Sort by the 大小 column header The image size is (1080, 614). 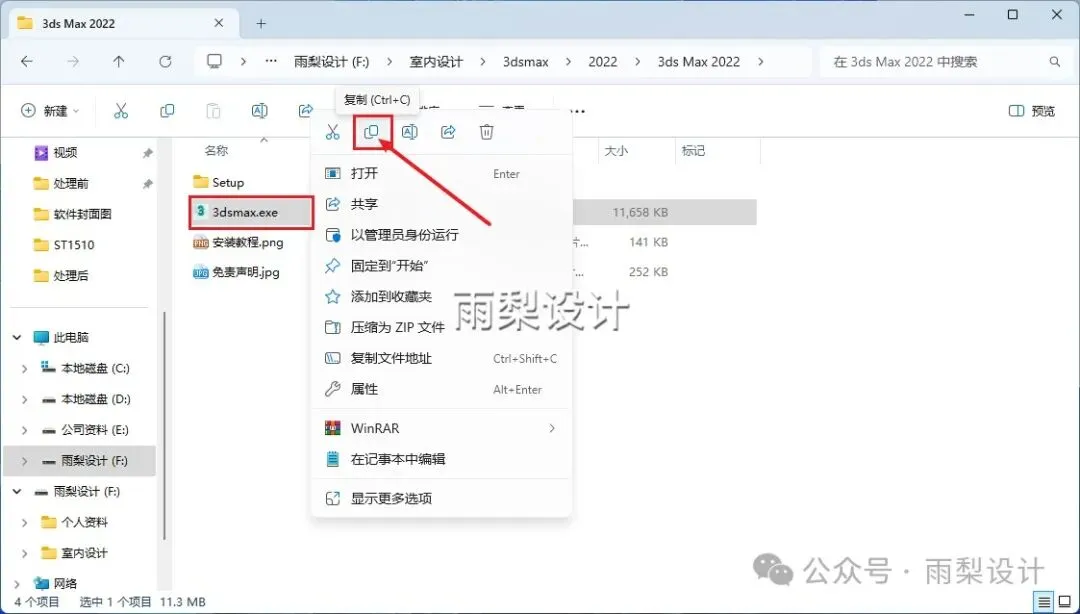pyautogui.click(x=616, y=150)
